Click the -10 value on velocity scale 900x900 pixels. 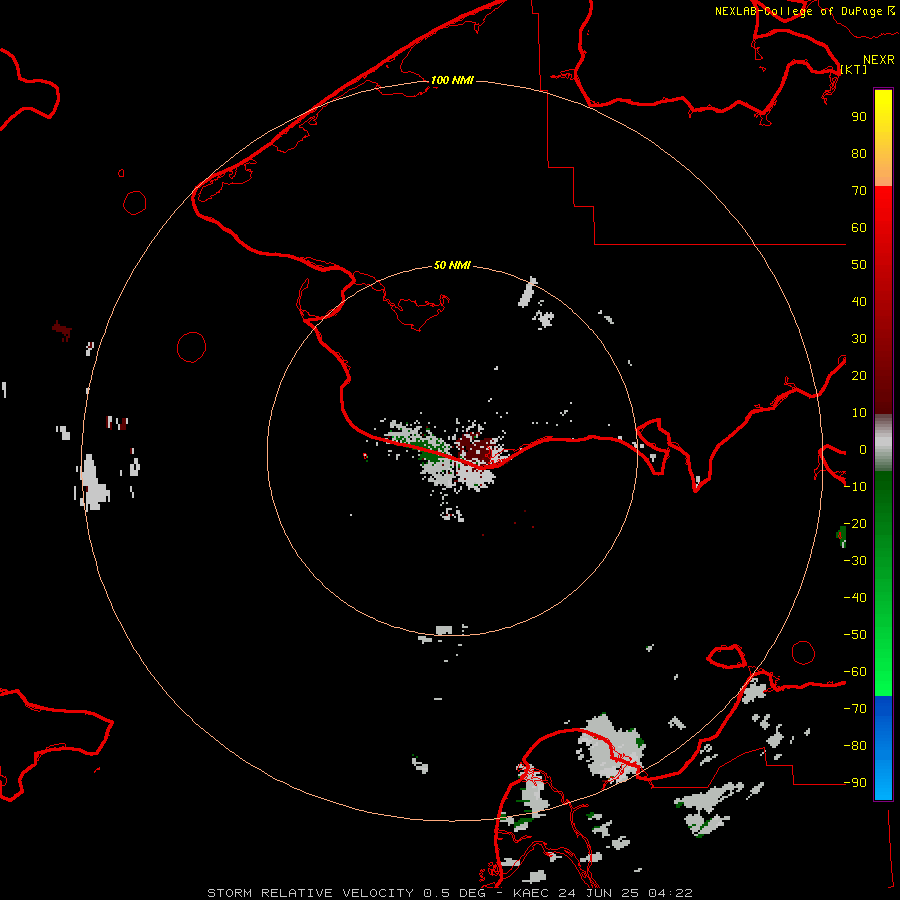coord(855,487)
